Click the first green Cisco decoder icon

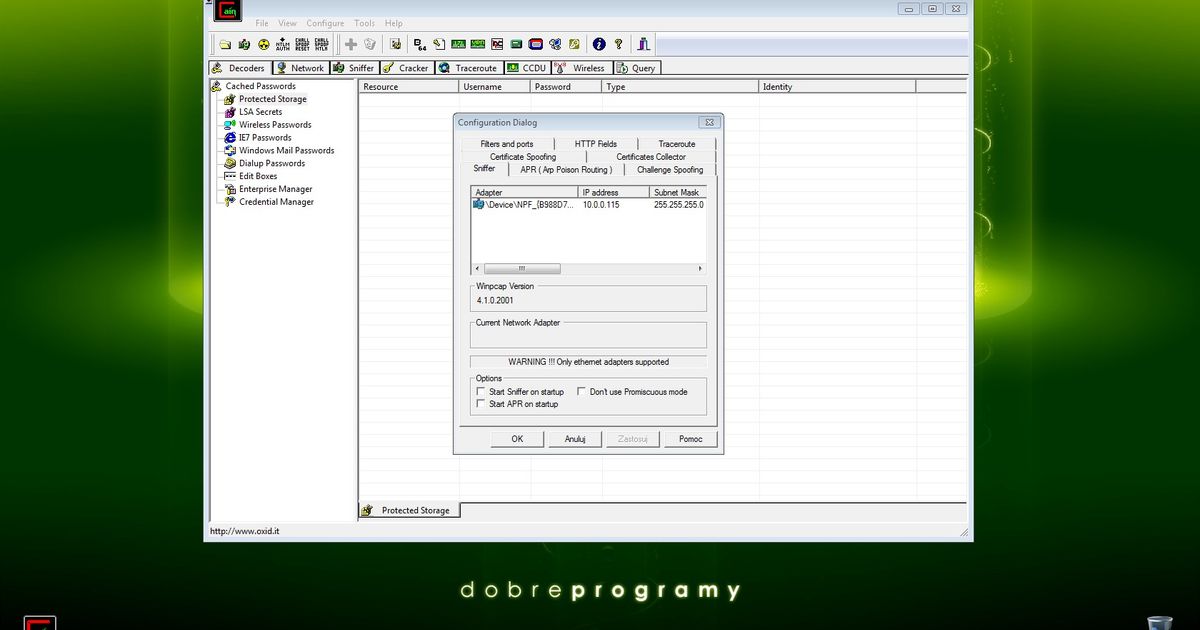pyautogui.click(x=458, y=44)
